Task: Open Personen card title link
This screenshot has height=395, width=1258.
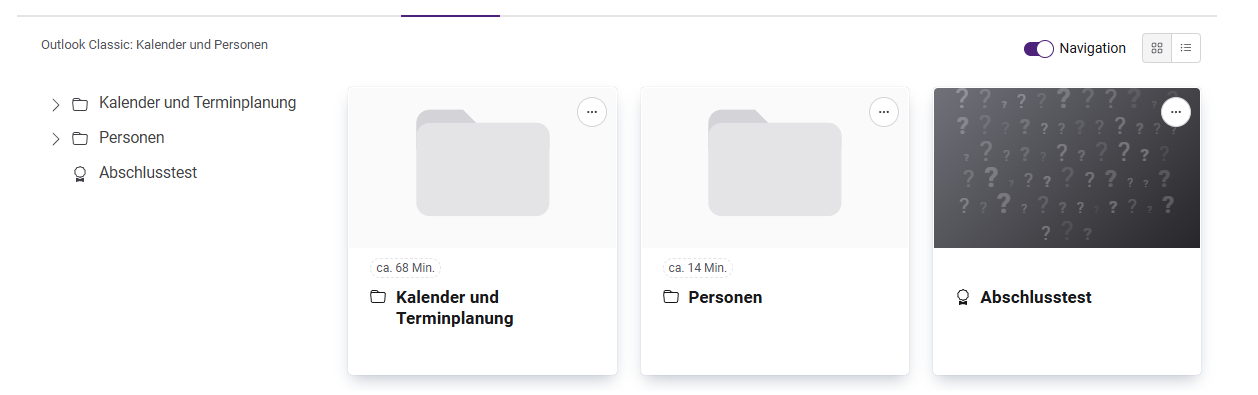Action: point(725,298)
